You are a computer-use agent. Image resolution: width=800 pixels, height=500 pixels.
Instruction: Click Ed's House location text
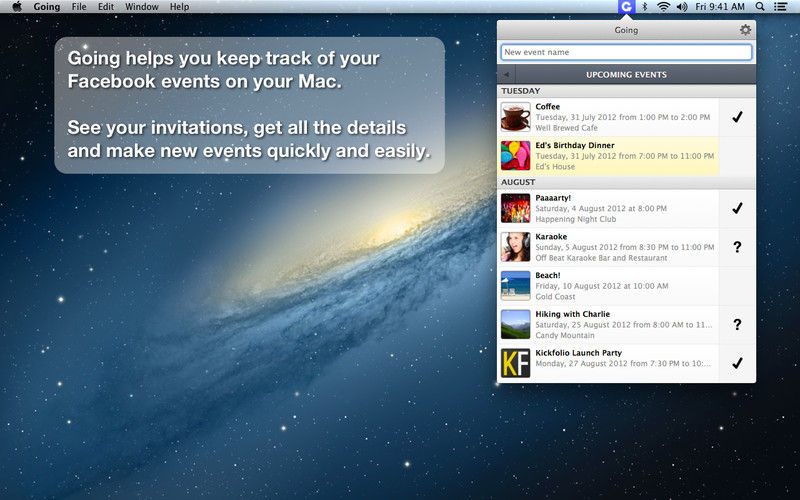pos(555,167)
